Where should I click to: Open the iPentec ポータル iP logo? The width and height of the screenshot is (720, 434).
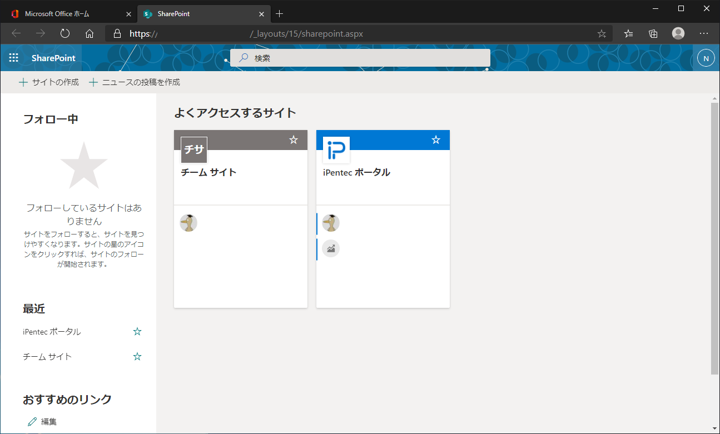[x=336, y=149]
